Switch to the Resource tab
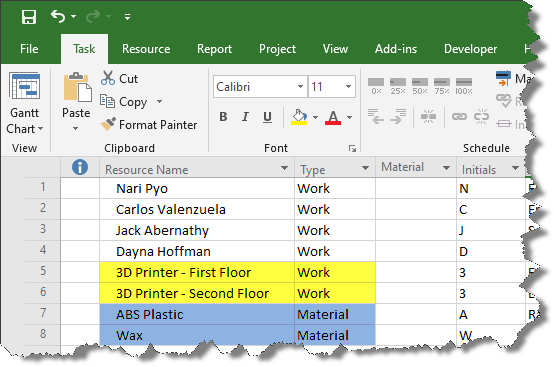 pos(146,49)
